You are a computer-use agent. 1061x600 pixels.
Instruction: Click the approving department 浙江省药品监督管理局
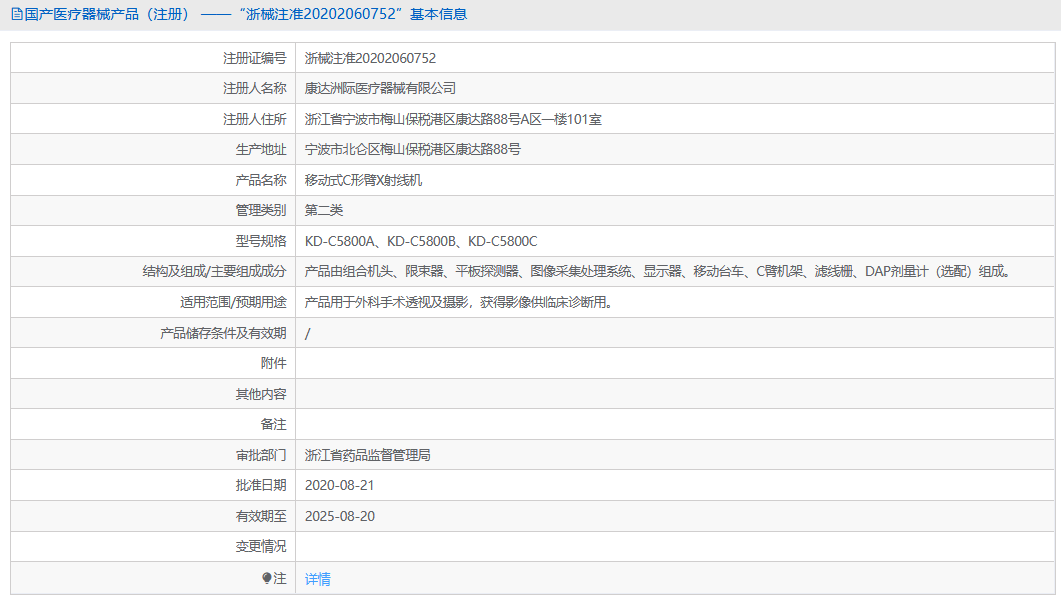point(367,455)
